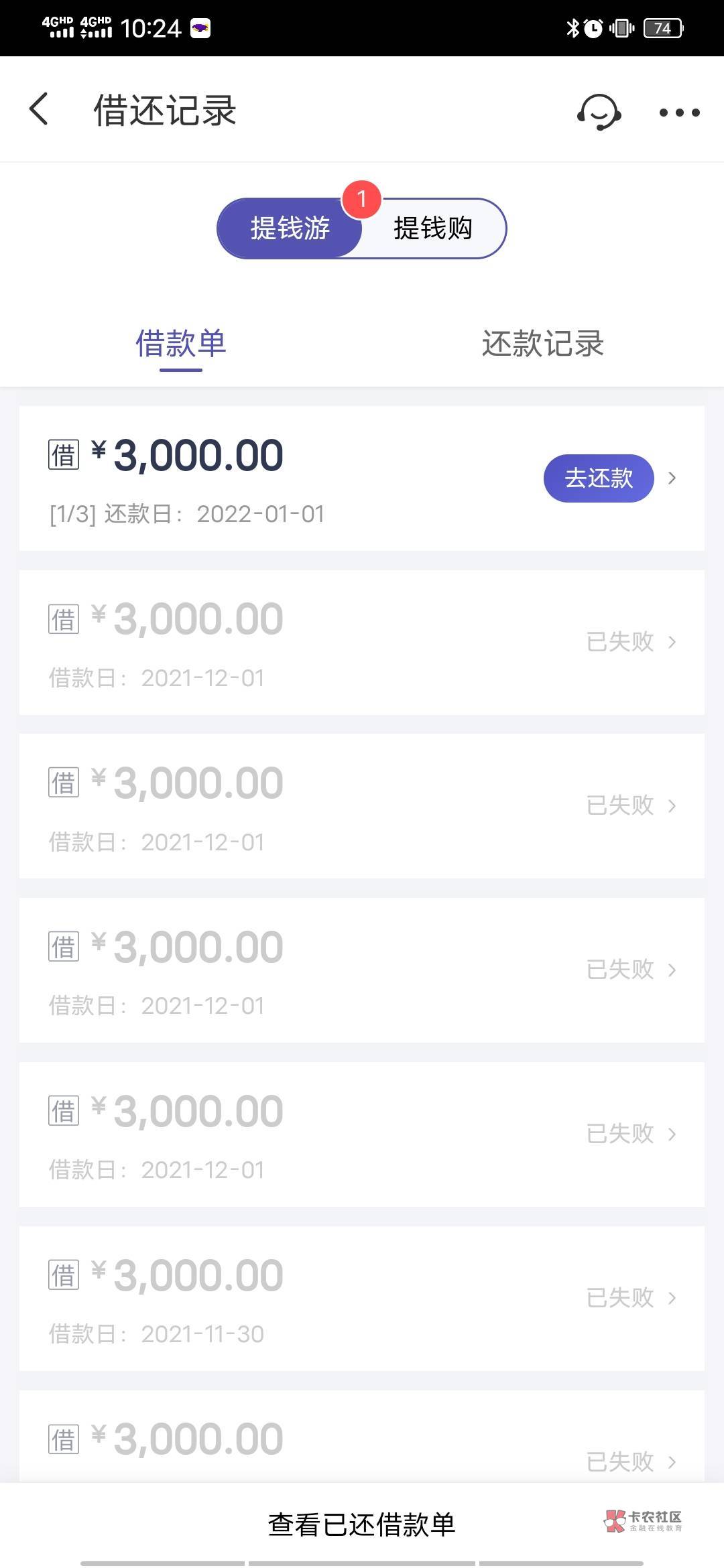724x1568 pixels.
Task: Switch toggle to 提钱购
Action: [433, 228]
